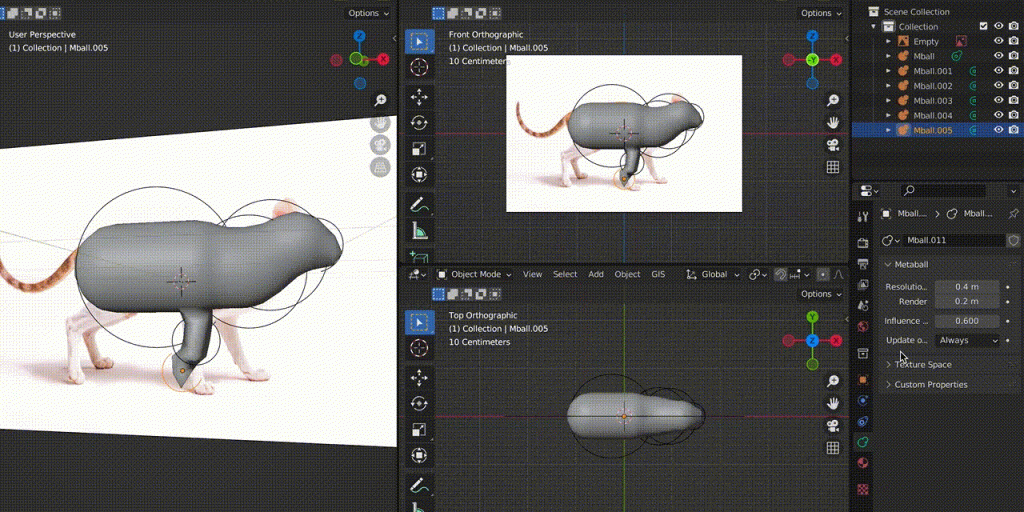Viewport: 1024px width, 512px height.
Task: Open Select menu in viewport header
Action: click(565, 274)
